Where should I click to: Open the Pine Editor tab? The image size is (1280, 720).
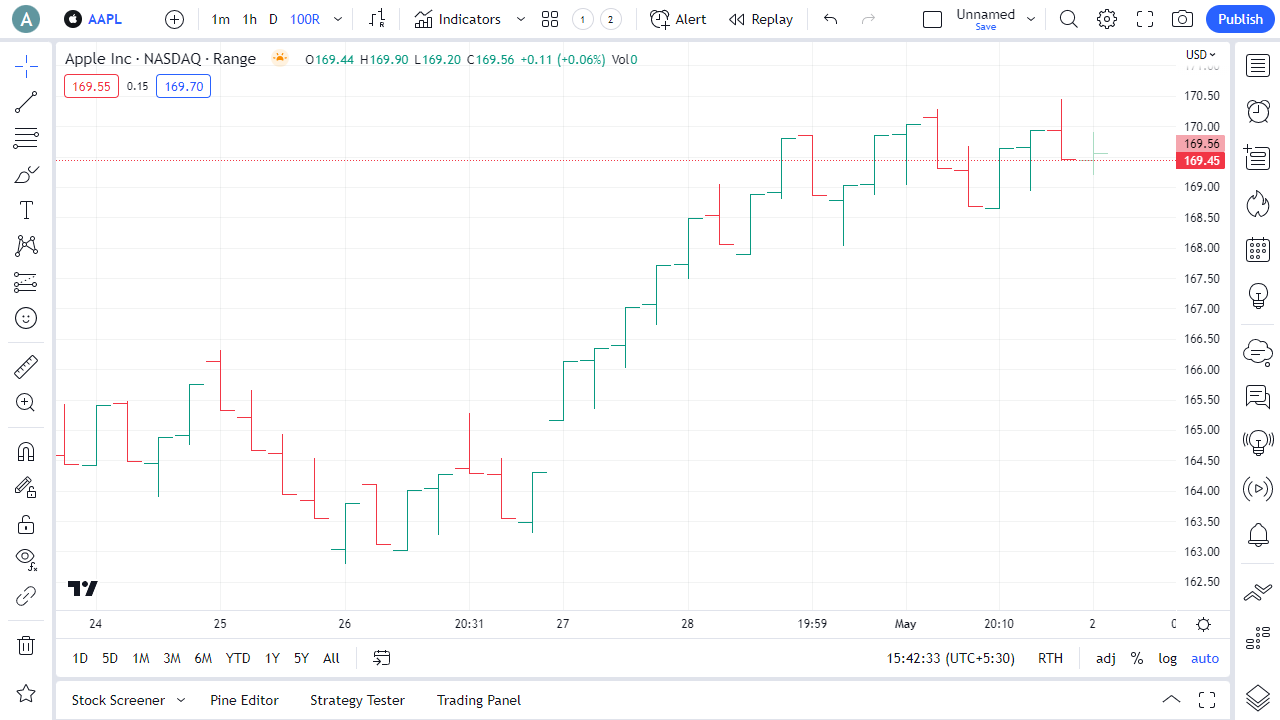[x=244, y=700]
